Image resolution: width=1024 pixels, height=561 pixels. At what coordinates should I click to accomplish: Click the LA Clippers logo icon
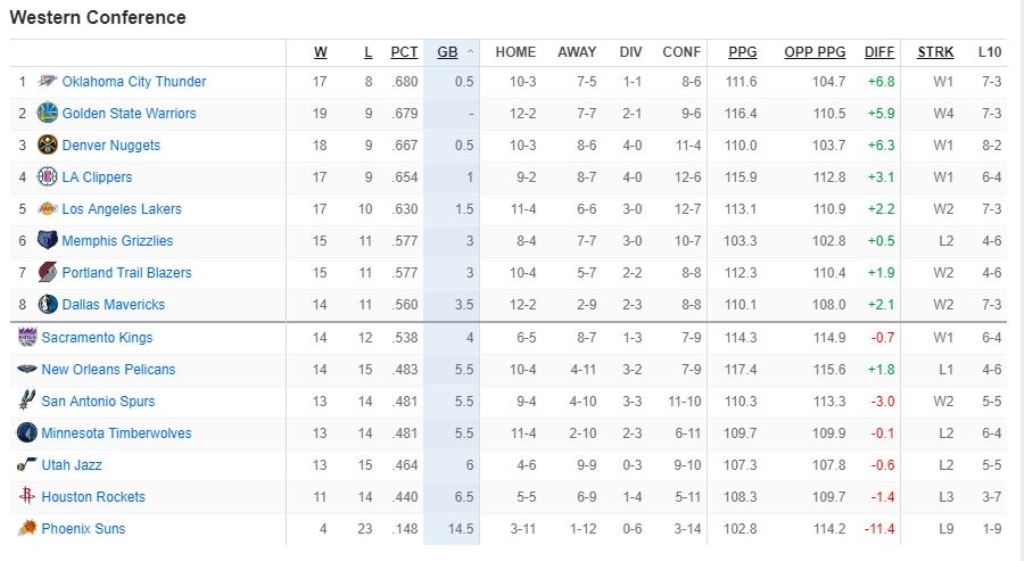coord(47,177)
